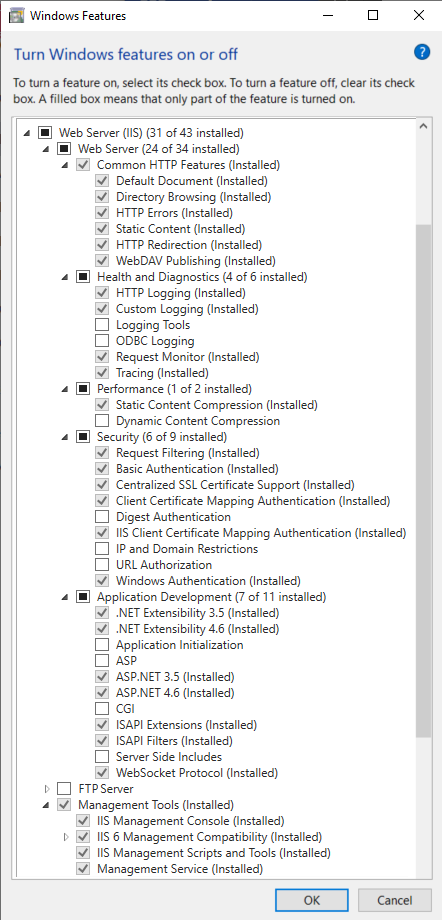The height and width of the screenshot is (920, 442).
Task: Enable IP and Domain Restrictions checkbox
Action: (x=102, y=549)
